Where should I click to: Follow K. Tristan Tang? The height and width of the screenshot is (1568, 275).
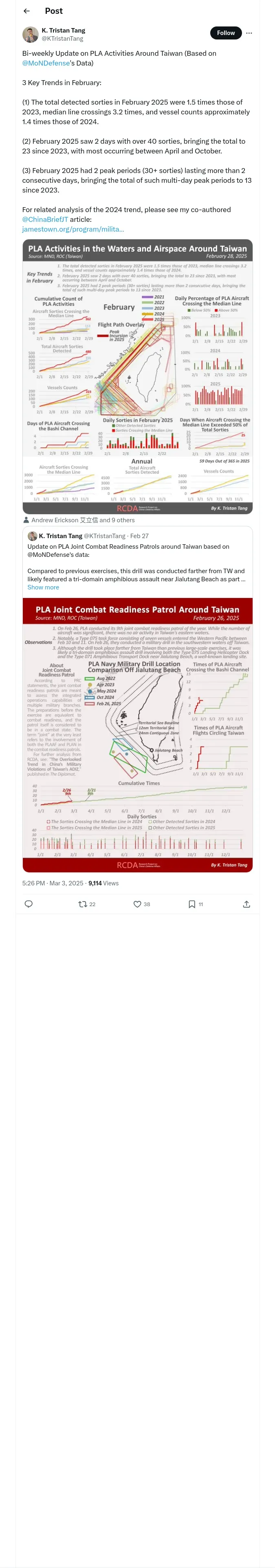tap(226, 33)
